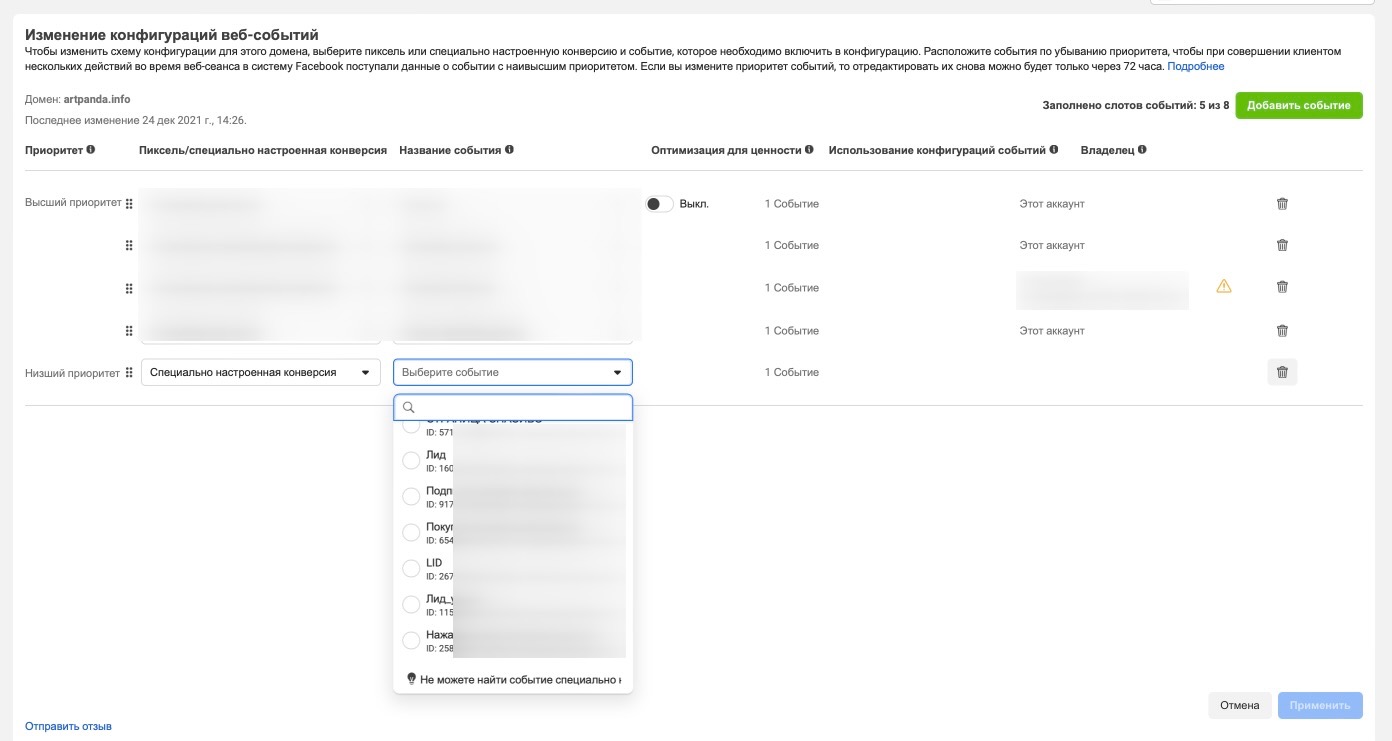Collapse the Выберите событие dropdown
The height and width of the screenshot is (741, 1392).
(513, 372)
